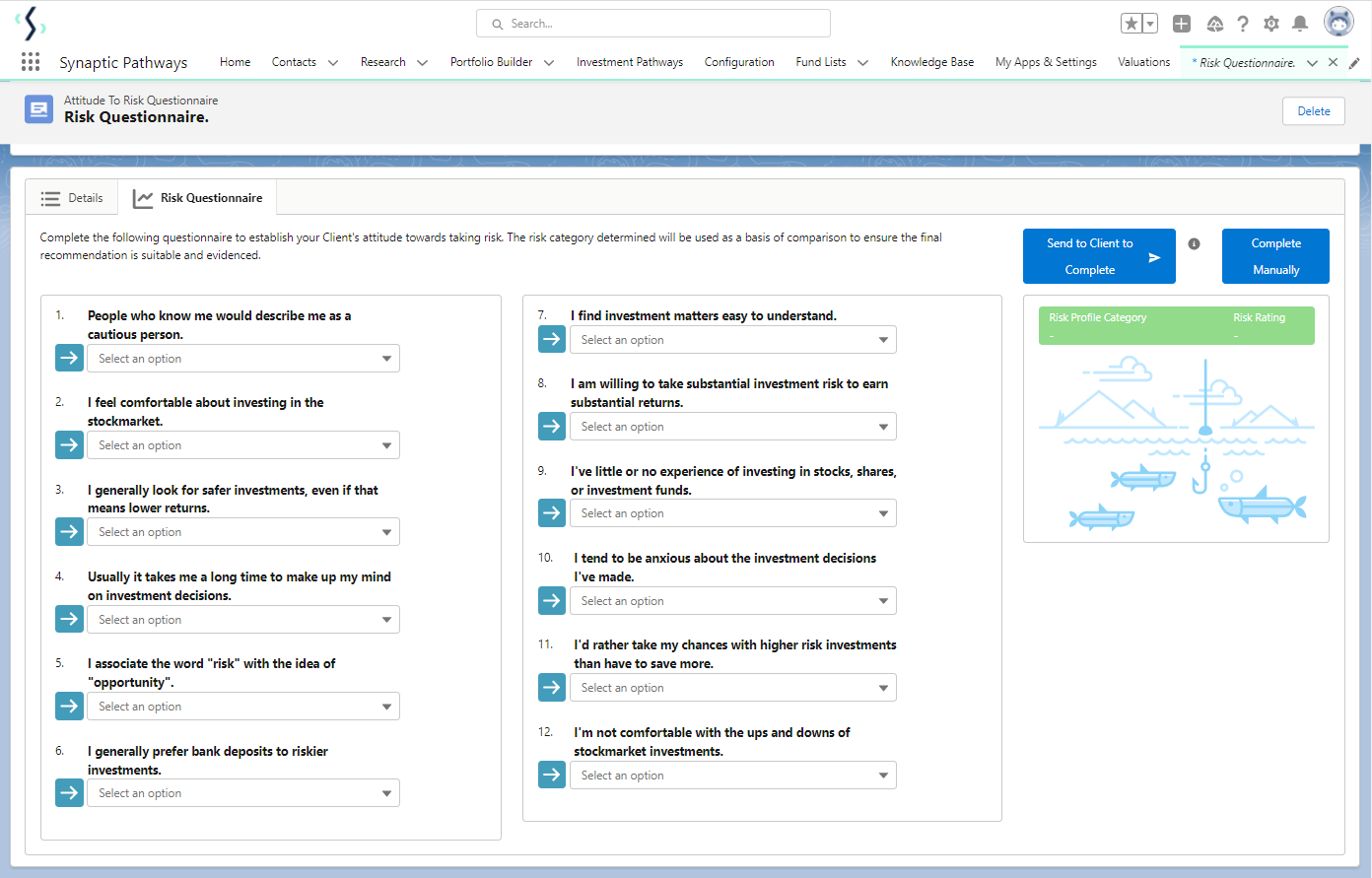Open the Setup gear icon

click(1271, 22)
